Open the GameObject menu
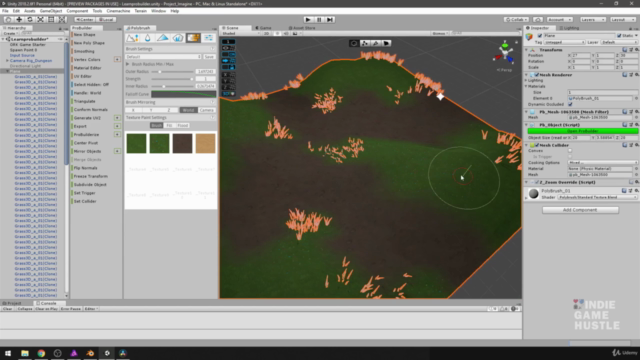Screen dimensions: 640x360 (51, 11)
